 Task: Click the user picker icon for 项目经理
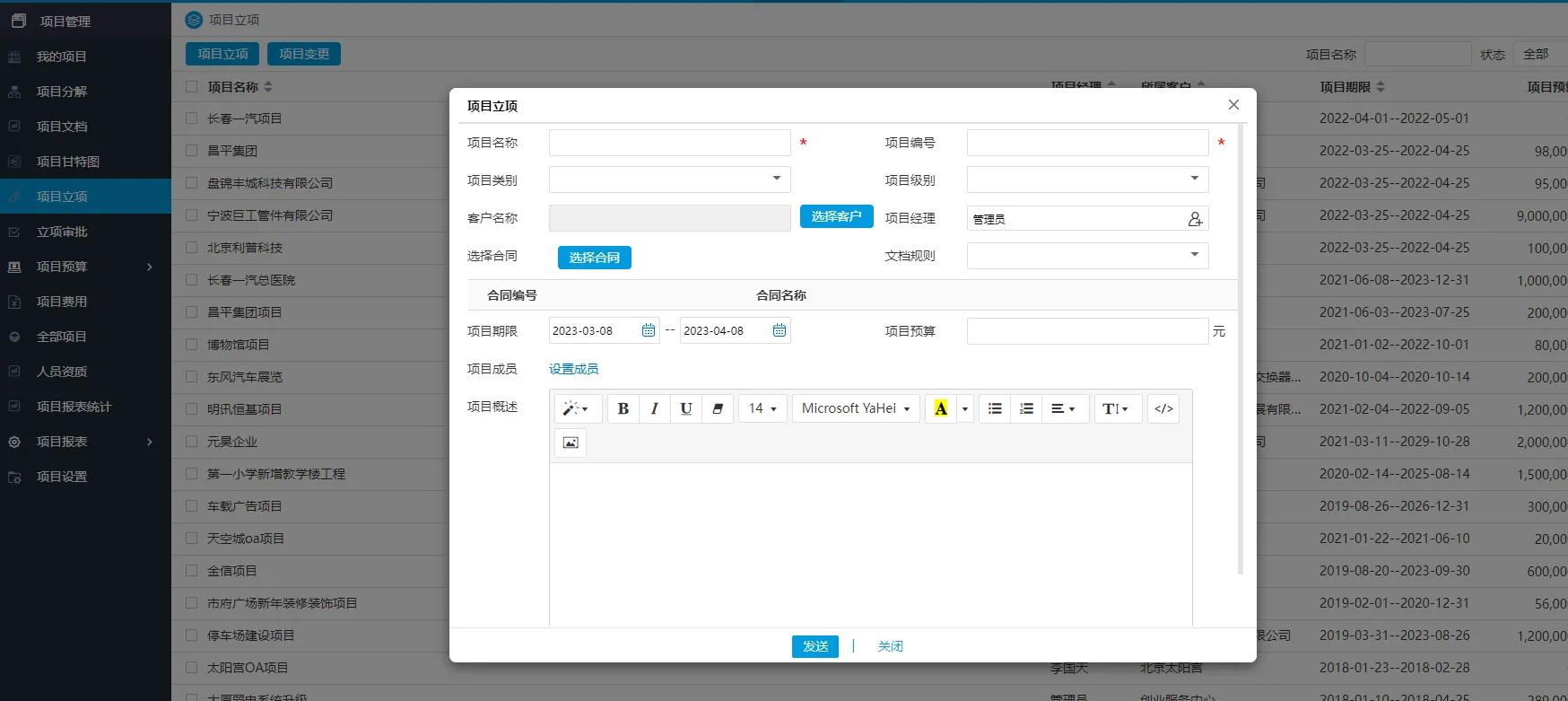point(1195,219)
